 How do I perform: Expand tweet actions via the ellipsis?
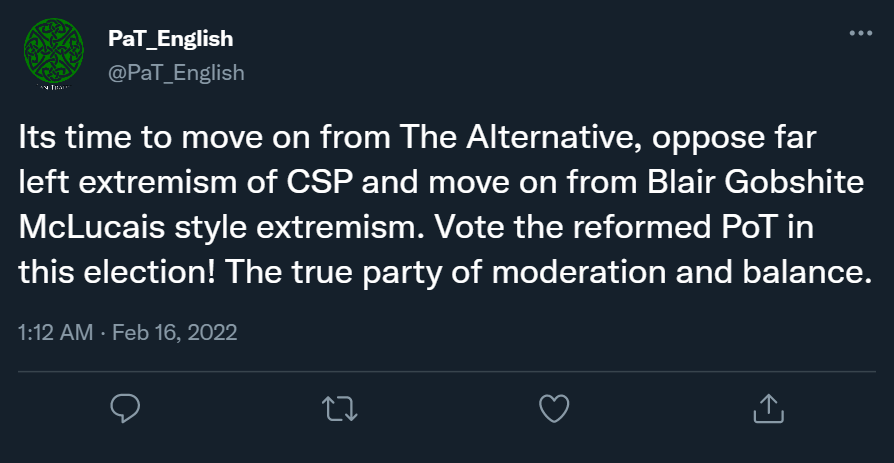(x=860, y=33)
